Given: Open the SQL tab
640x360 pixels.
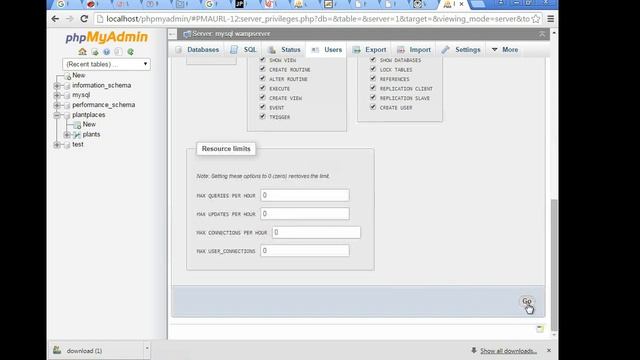Looking at the screenshot, I should (x=243, y=49).
